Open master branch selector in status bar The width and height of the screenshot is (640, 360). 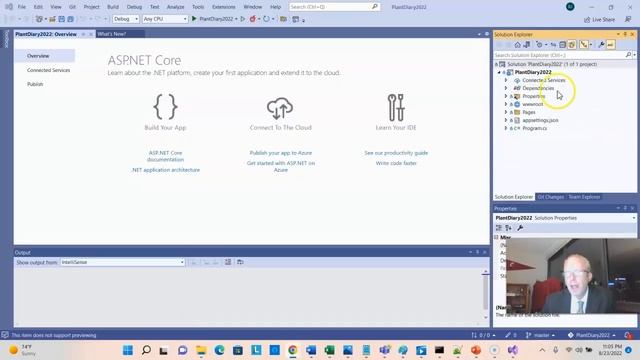pyautogui.click(x=540, y=335)
